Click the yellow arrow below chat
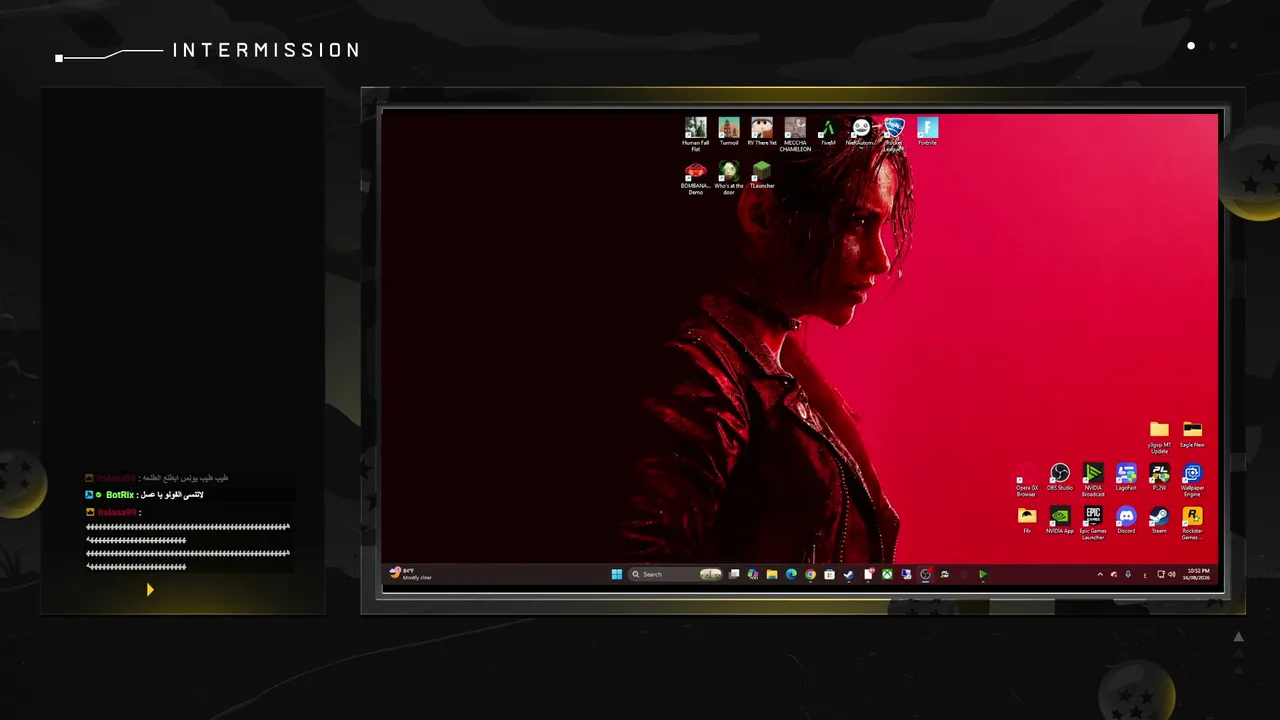 (150, 590)
